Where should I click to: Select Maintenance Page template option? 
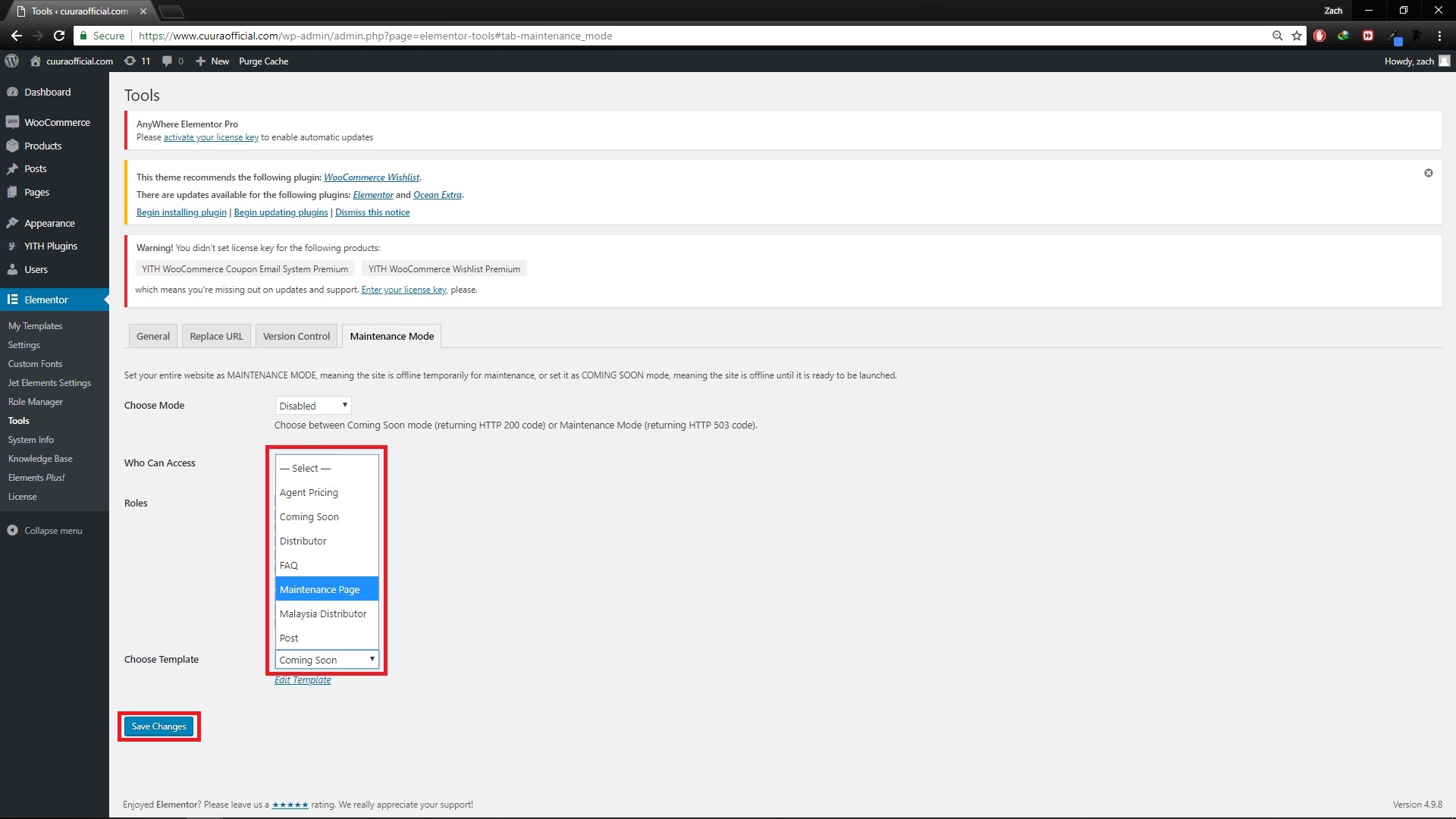[x=327, y=589]
